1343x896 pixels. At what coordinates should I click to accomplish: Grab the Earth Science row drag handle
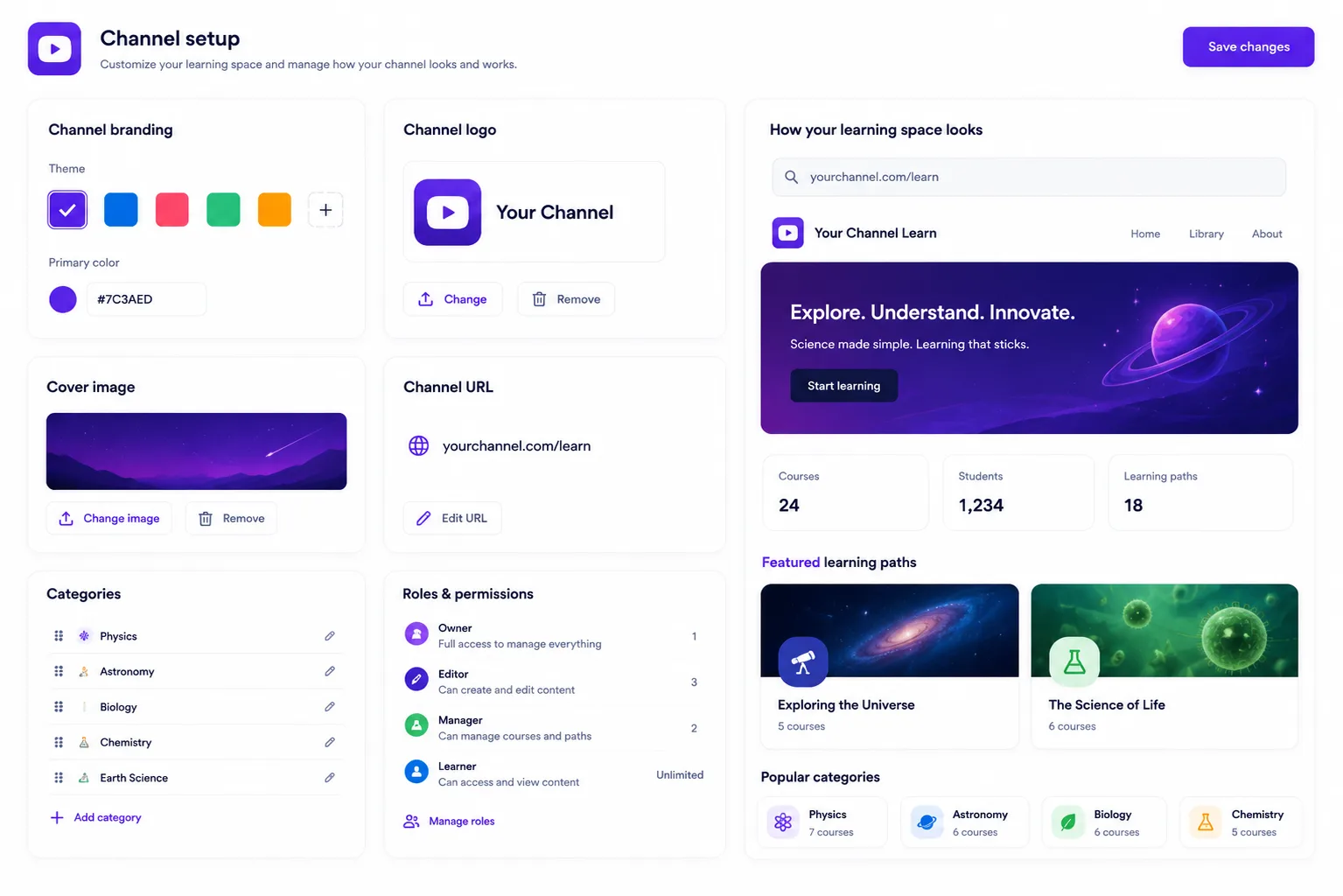tap(59, 777)
